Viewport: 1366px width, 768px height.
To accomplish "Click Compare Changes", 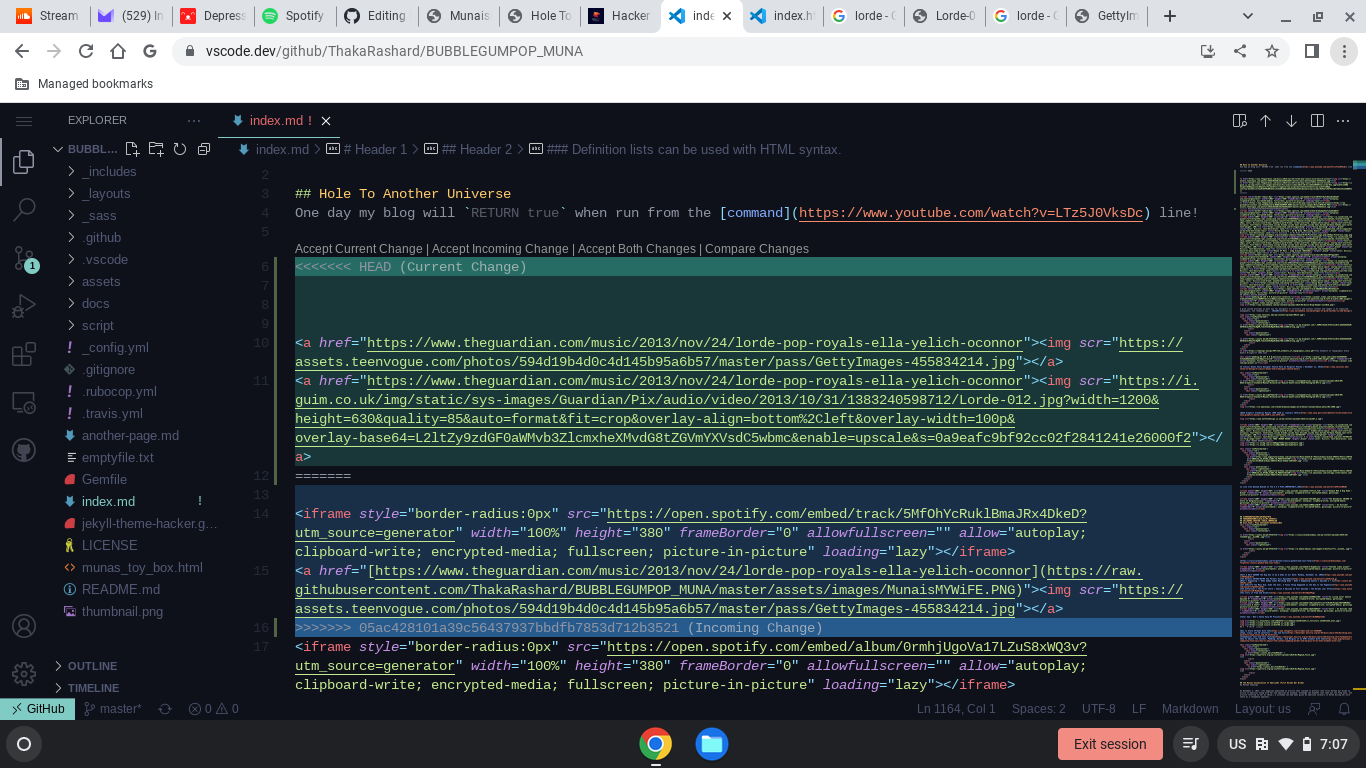I will 757,249.
